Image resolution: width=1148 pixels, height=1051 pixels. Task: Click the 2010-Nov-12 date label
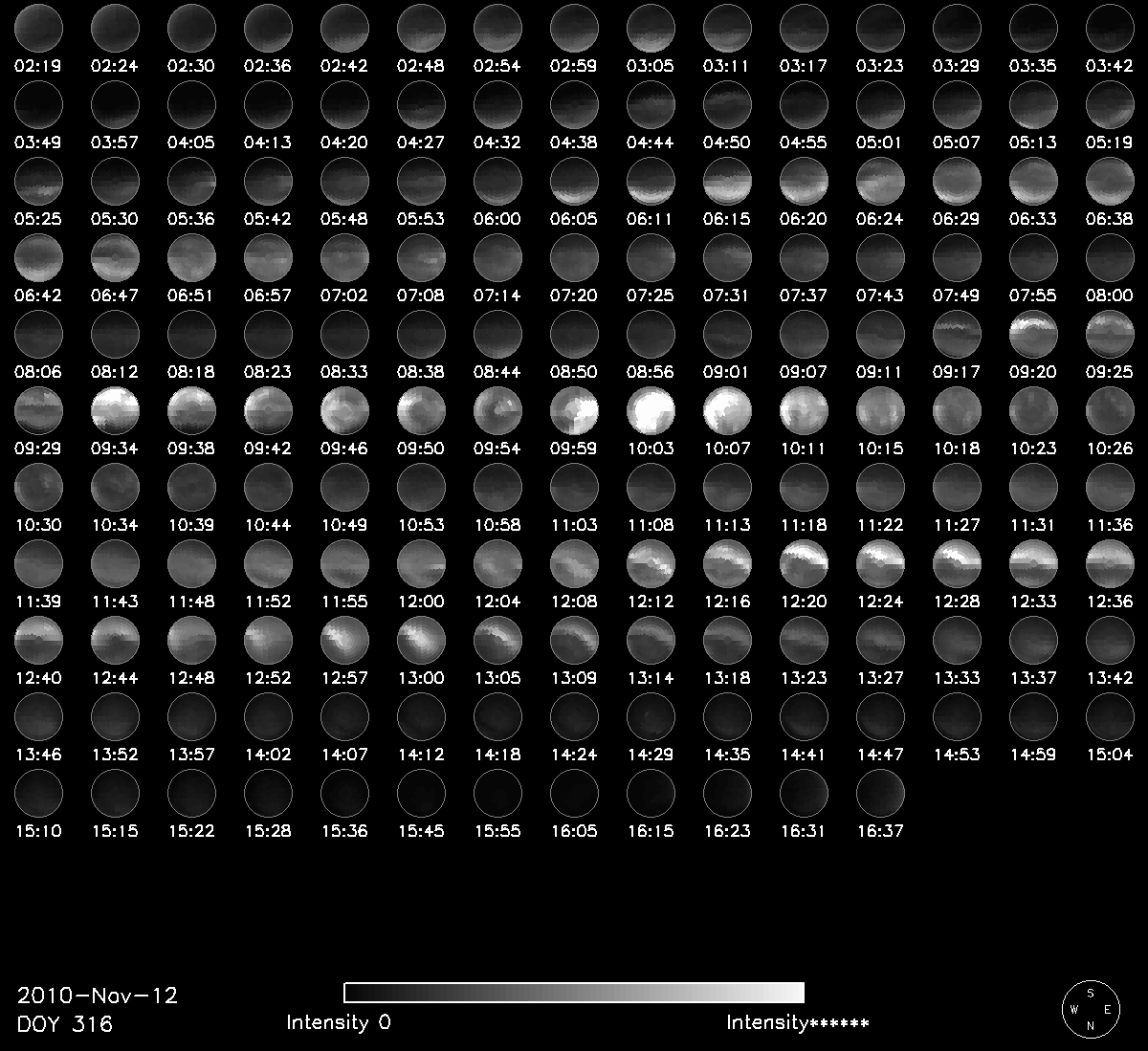pyautogui.click(x=98, y=995)
